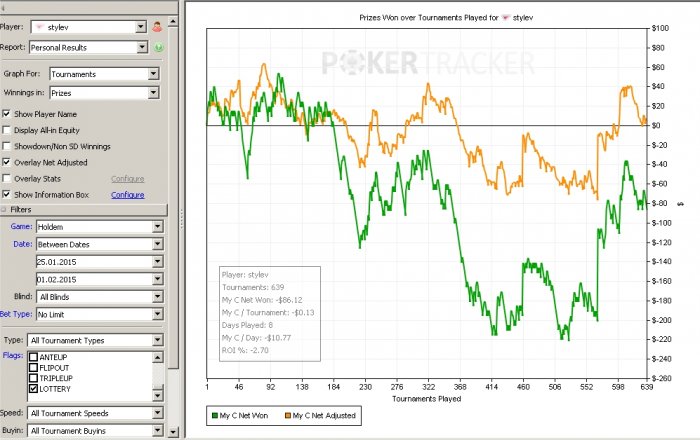700x440 pixels.
Task: Enable Display All-in Equity checkbox
Action: 6,130
